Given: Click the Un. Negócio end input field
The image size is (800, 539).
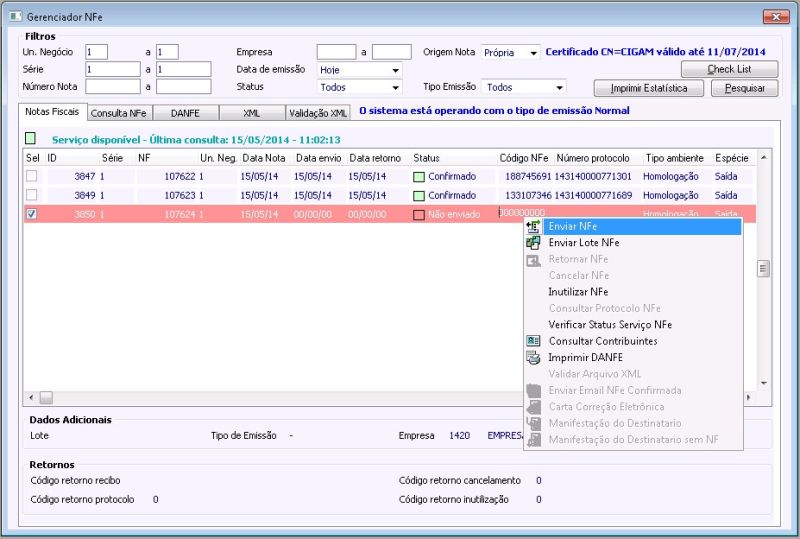Looking at the screenshot, I should 167,52.
